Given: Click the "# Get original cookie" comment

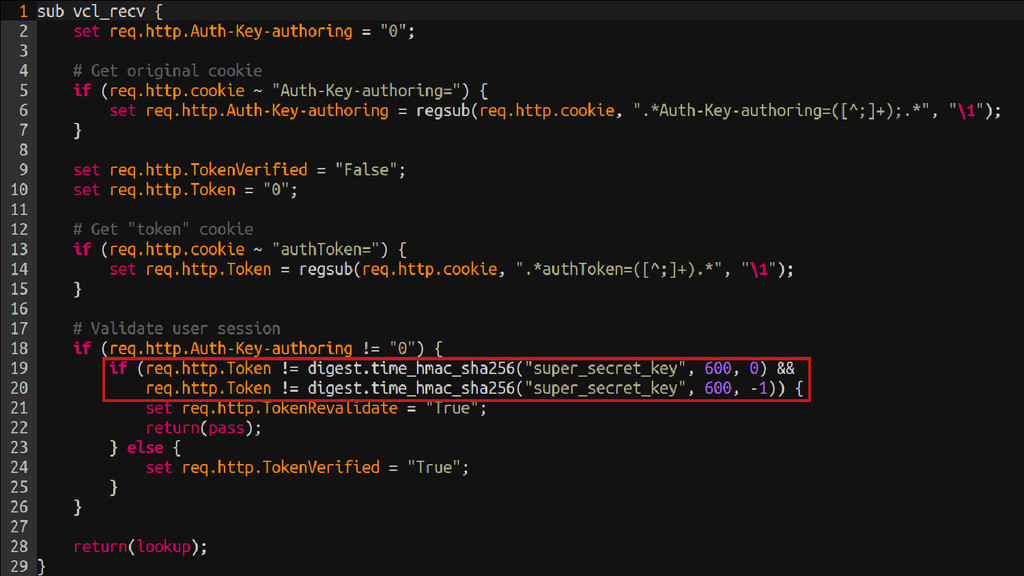Looking at the screenshot, I should (167, 71).
